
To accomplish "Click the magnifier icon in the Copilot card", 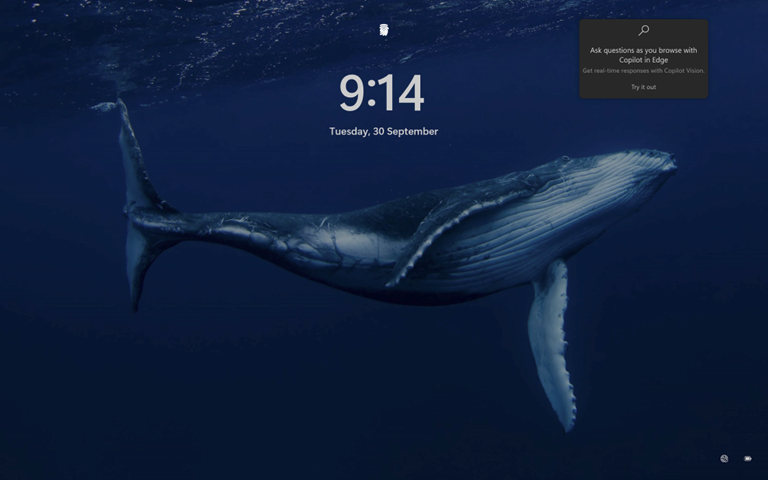I will [x=644, y=31].
